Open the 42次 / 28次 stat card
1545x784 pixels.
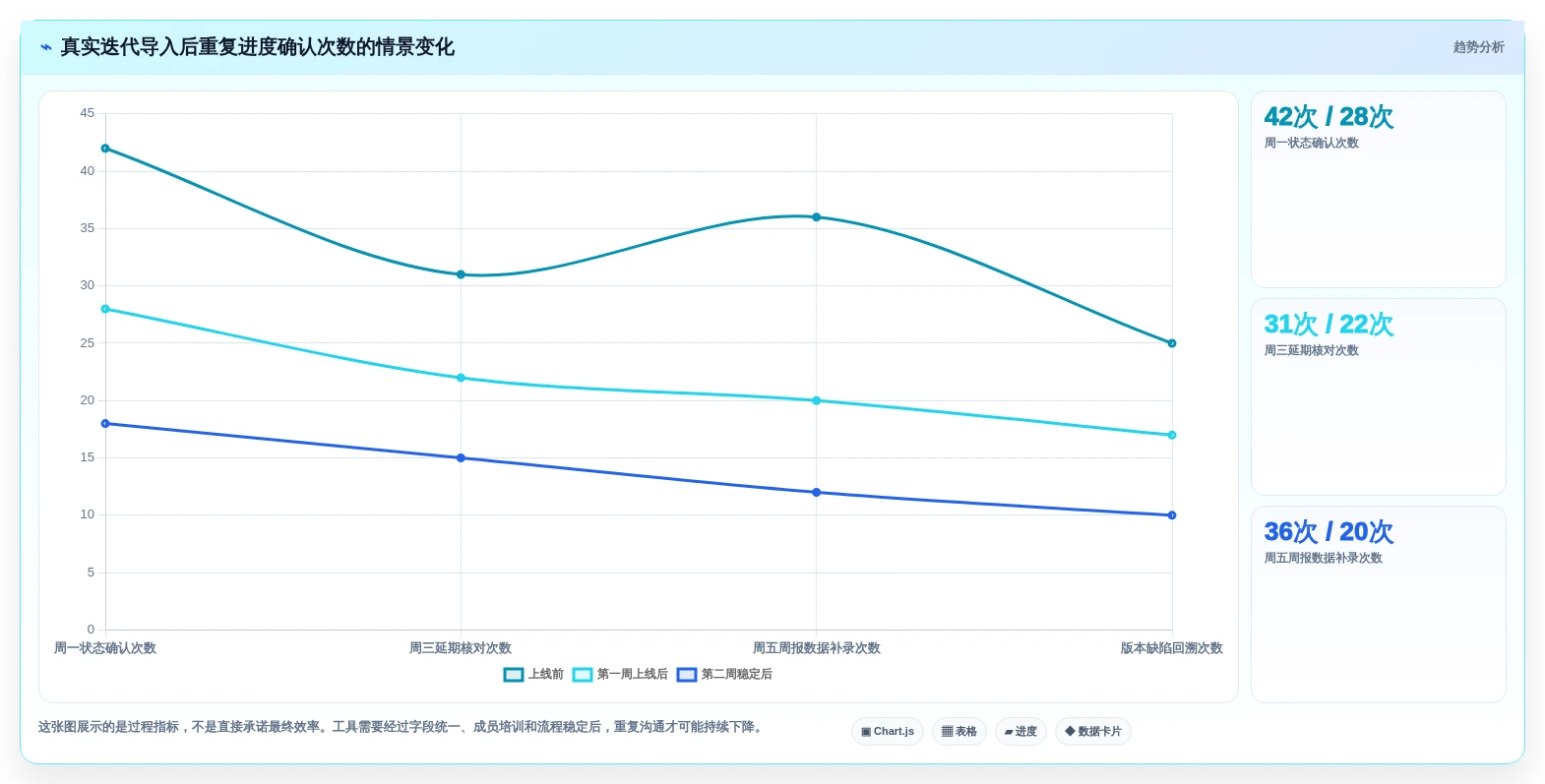click(1378, 190)
